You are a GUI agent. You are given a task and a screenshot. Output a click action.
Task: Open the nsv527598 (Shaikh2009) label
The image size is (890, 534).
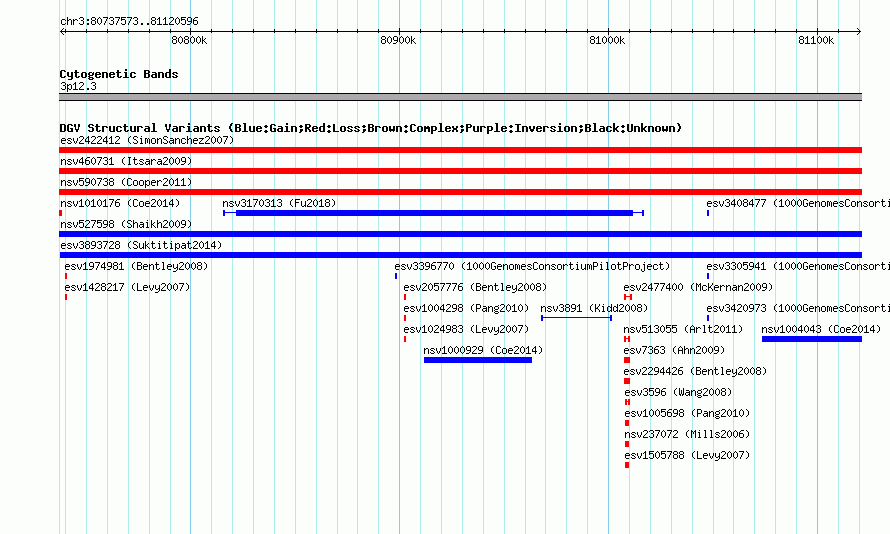coord(126,224)
